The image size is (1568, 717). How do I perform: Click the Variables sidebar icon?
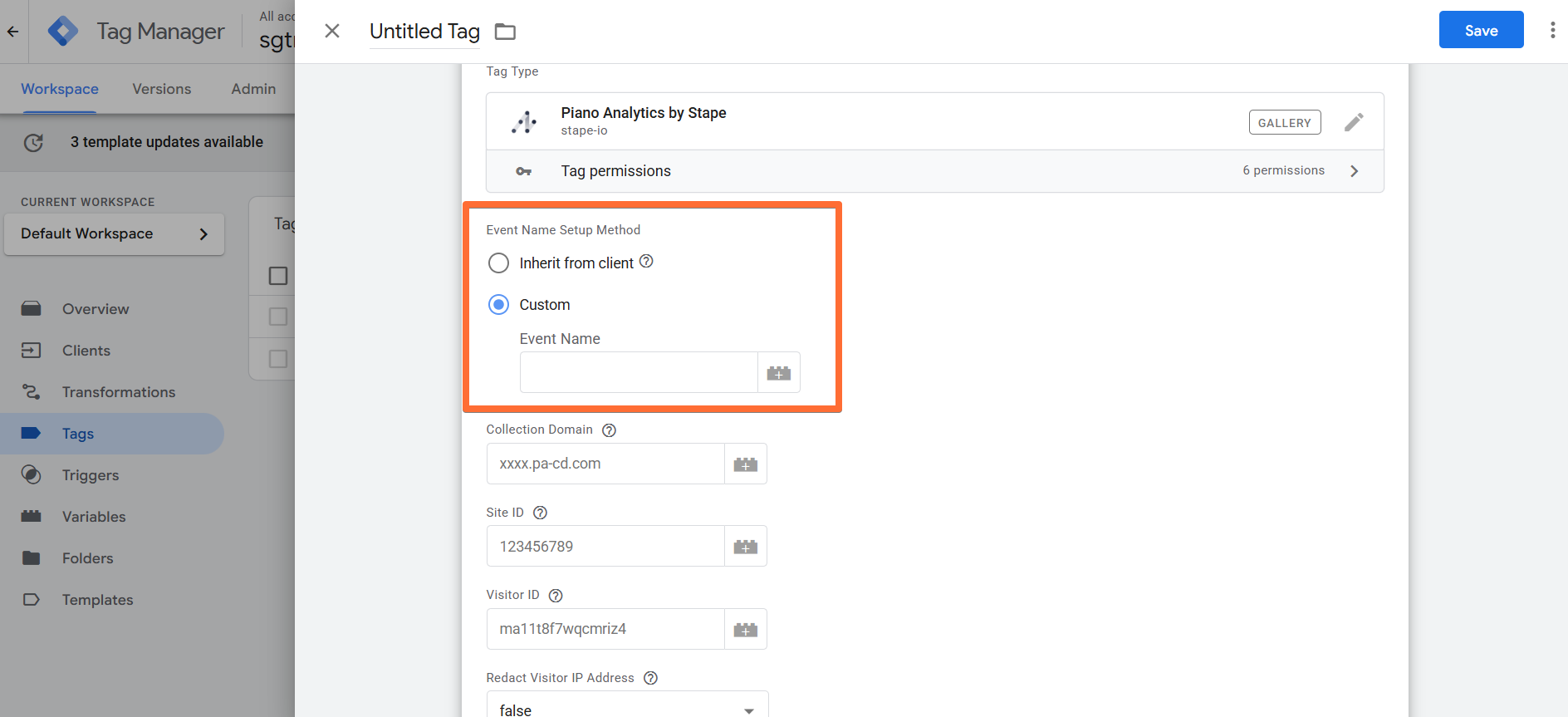coord(31,516)
